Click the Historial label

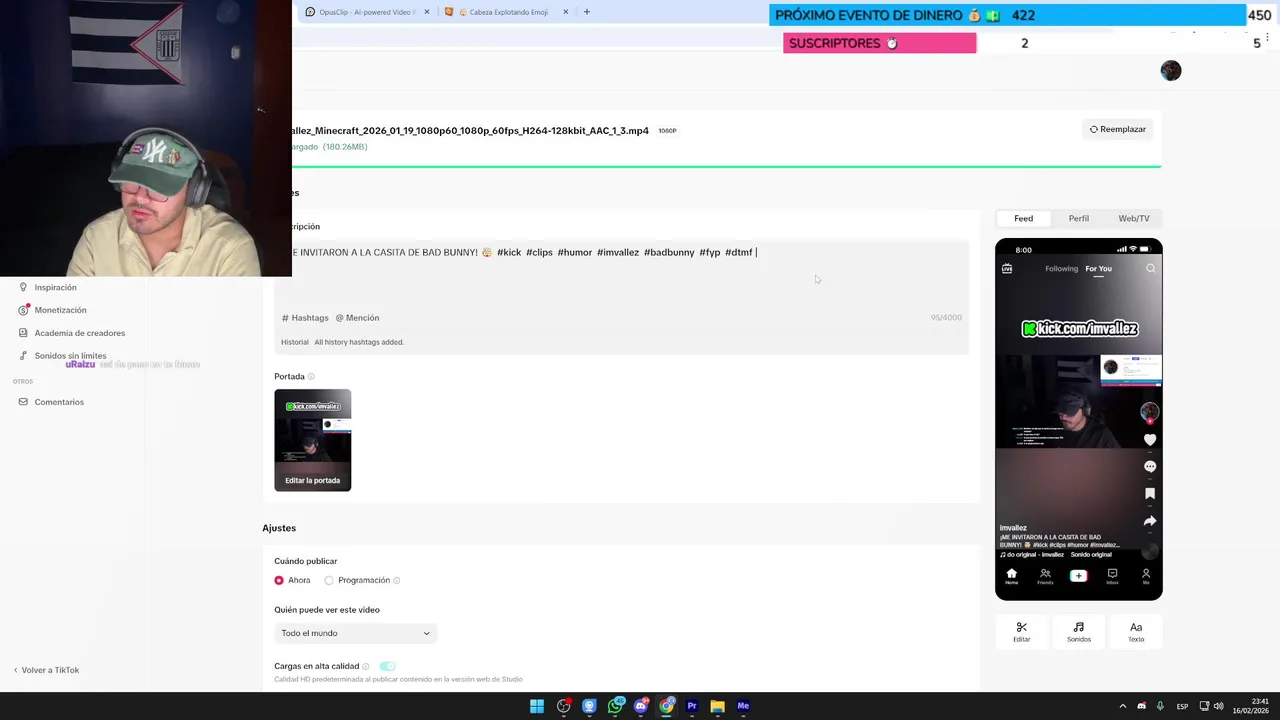[x=295, y=342]
